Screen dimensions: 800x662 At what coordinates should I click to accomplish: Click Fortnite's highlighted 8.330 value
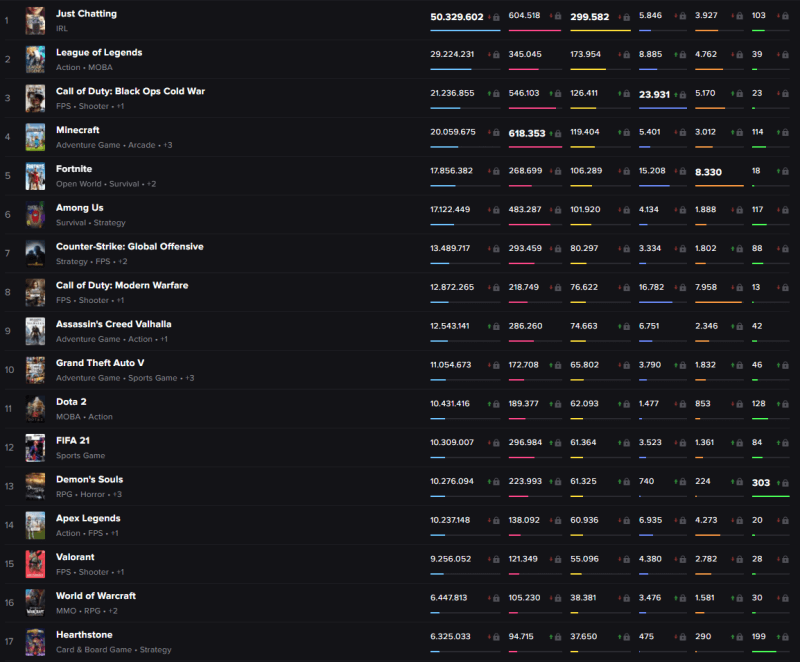[708, 172]
